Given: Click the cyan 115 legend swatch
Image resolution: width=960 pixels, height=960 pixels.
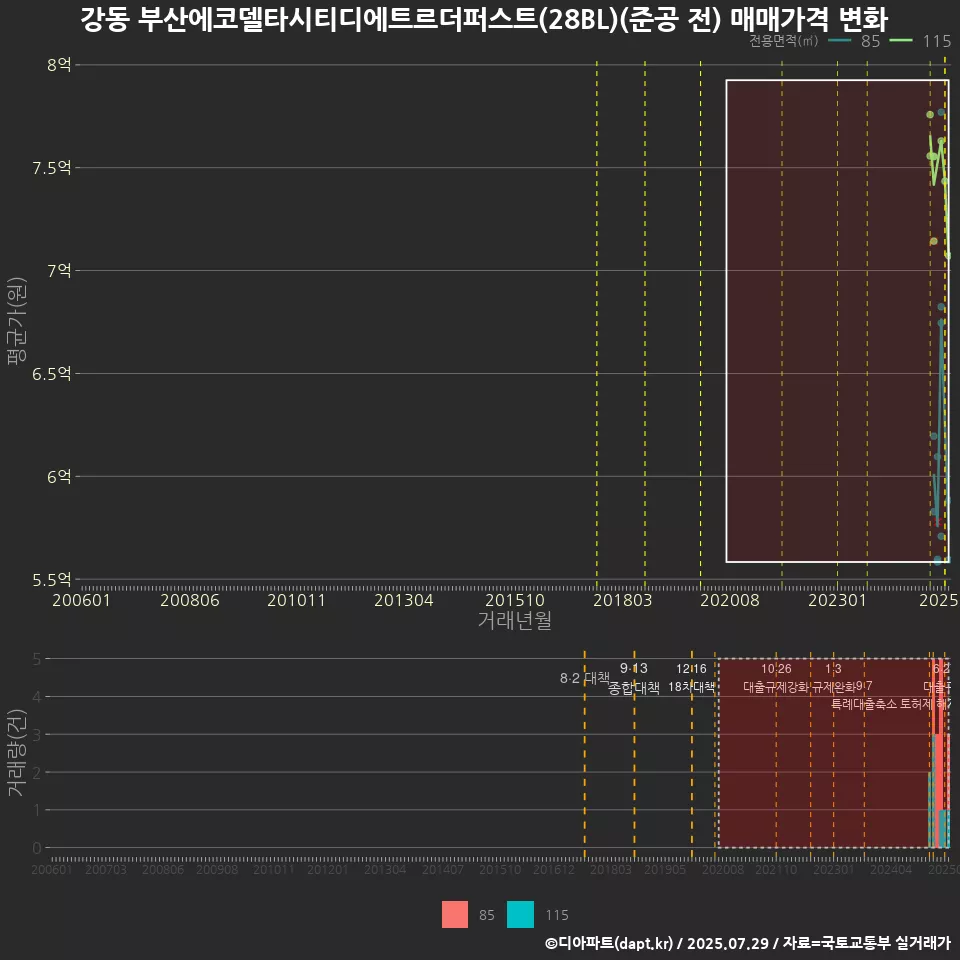Looking at the screenshot, I should [520, 914].
